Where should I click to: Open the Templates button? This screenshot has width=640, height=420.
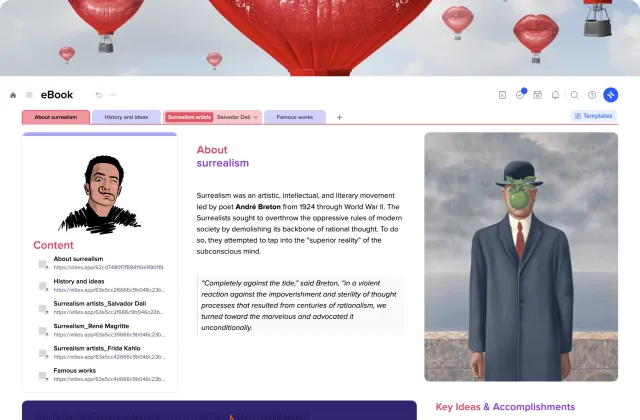[x=594, y=116]
